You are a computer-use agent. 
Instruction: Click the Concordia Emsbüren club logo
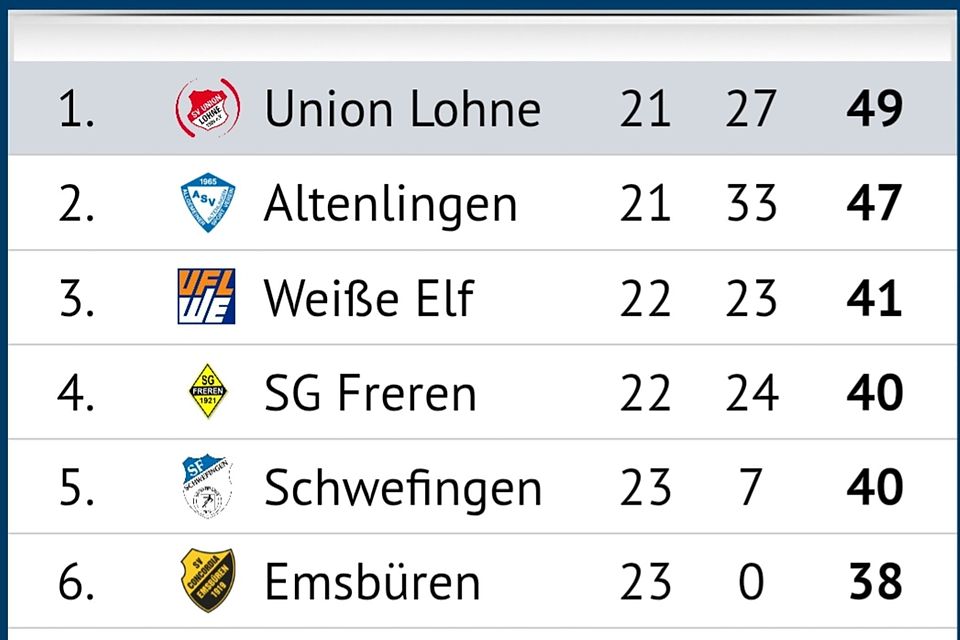click(208, 581)
